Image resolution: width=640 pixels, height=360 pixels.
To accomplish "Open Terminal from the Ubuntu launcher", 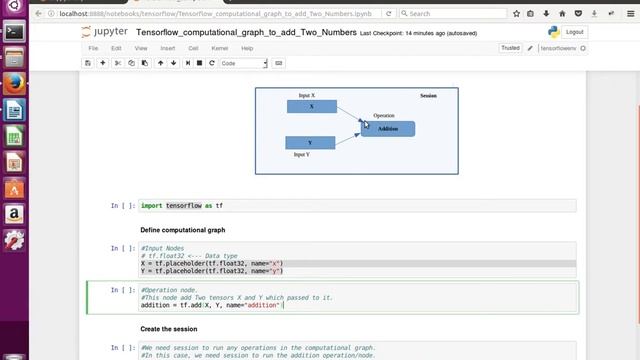I will click(x=14, y=31).
